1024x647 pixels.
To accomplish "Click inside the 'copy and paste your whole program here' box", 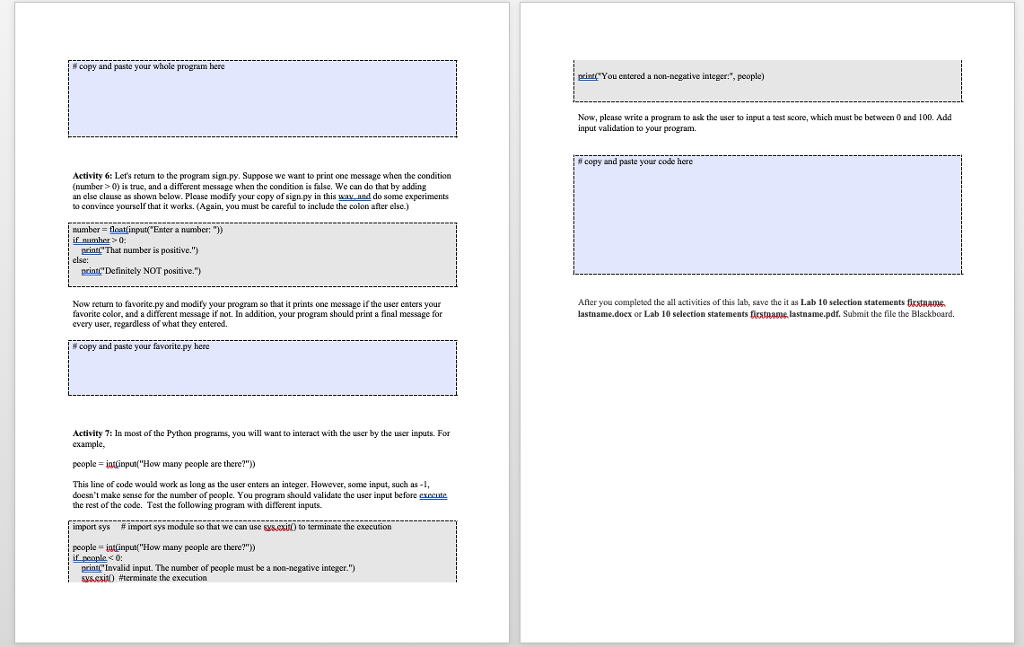I will [x=263, y=99].
